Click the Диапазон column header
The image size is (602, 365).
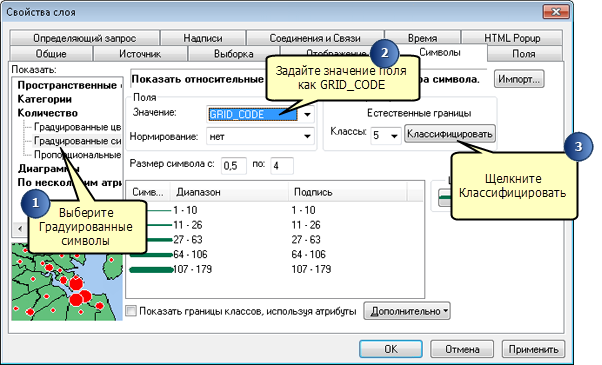(x=229, y=192)
